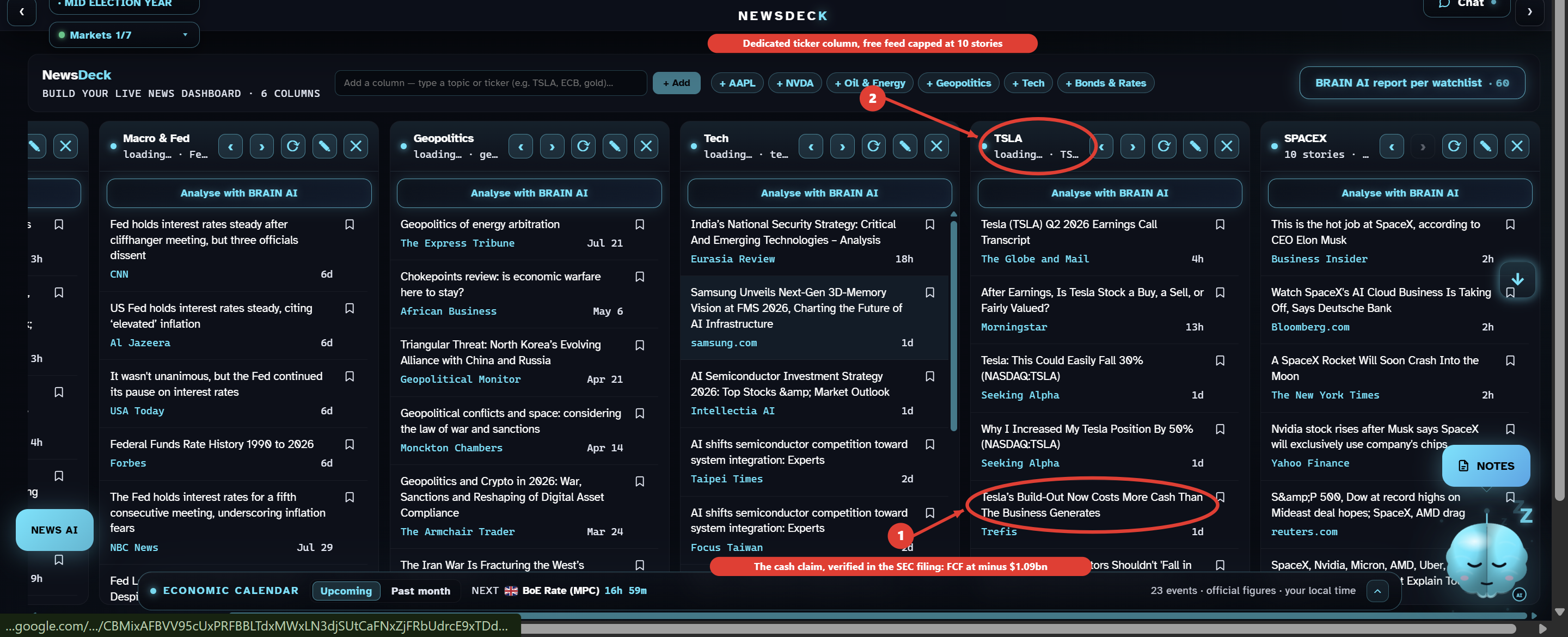Viewport: 1568px width, 637px height.
Task: Open Federal Funds Rate History Forbes story
Action: point(212,444)
